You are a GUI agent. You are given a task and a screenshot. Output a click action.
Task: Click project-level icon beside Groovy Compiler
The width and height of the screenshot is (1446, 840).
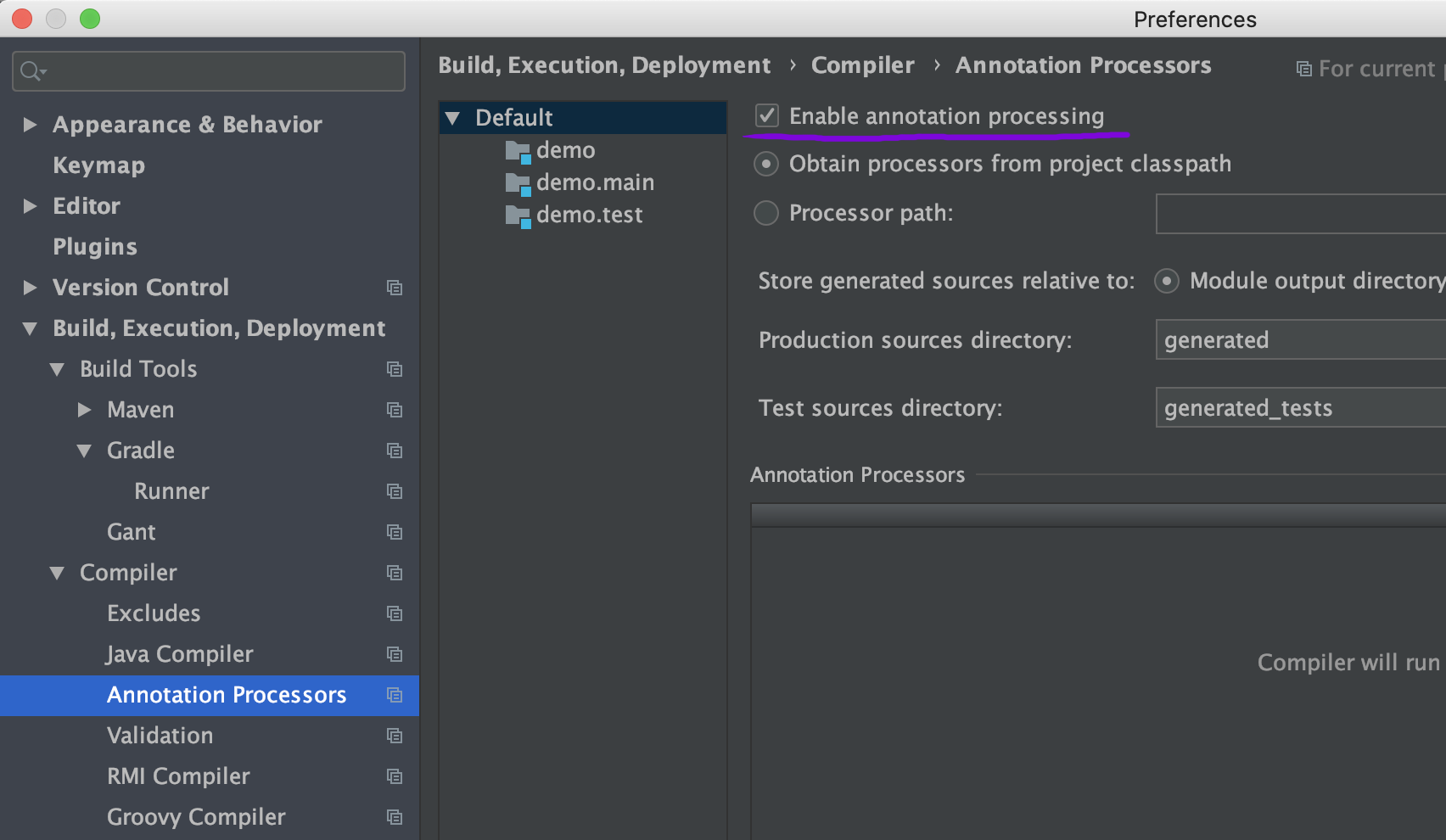(395, 817)
